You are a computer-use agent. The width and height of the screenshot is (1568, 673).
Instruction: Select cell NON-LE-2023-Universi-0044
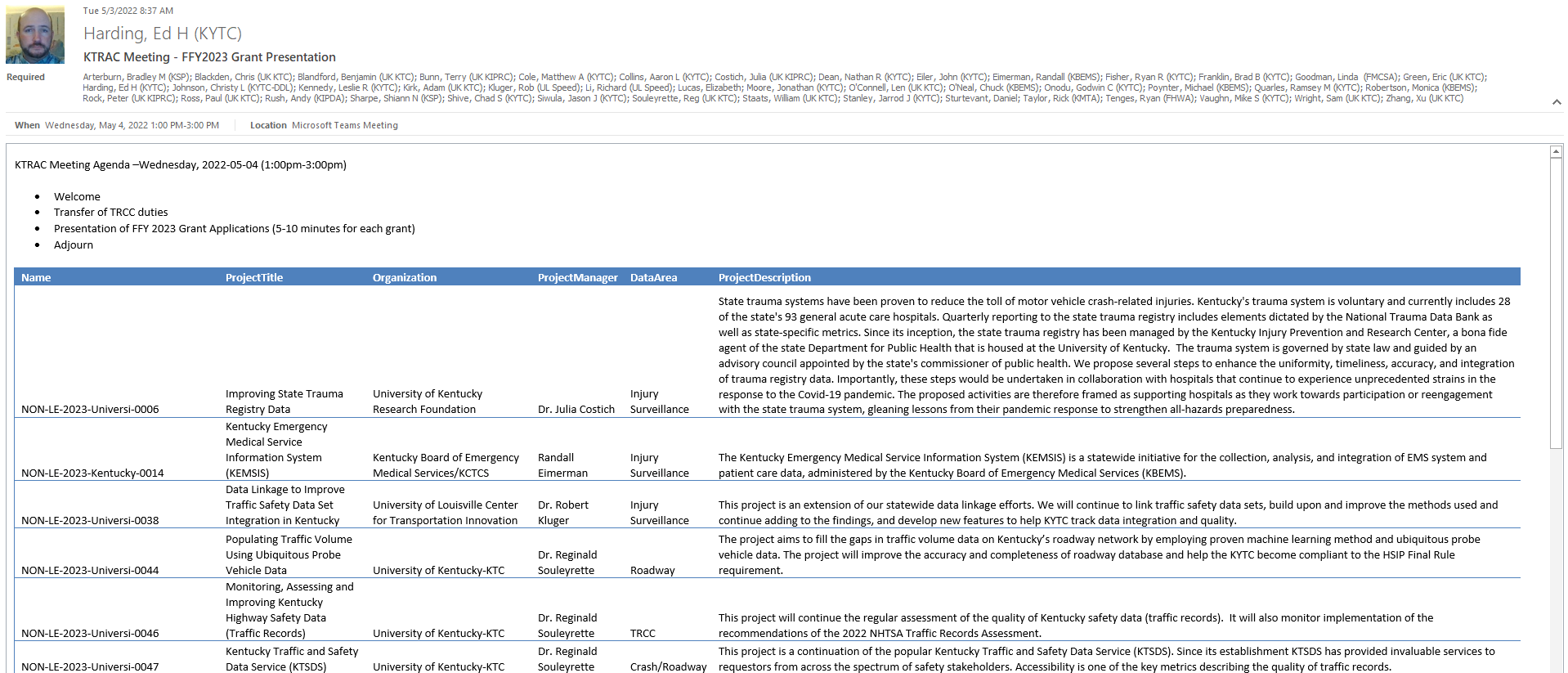pos(90,571)
